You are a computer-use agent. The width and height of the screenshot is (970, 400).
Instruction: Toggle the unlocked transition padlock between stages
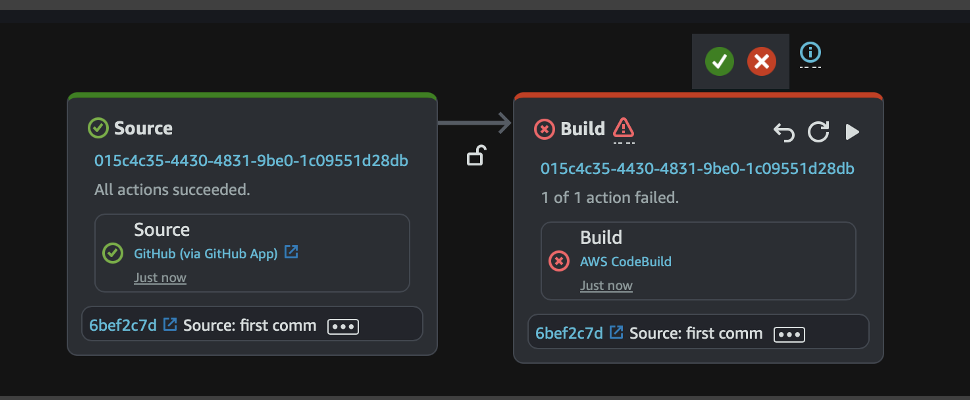pos(475,156)
